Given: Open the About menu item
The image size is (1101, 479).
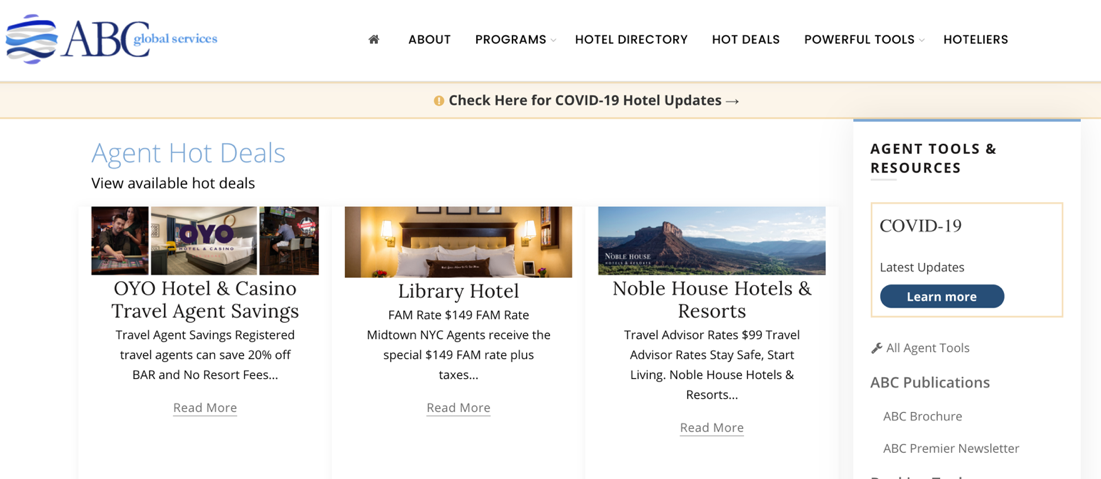Looking at the screenshot, I should 429,40.
